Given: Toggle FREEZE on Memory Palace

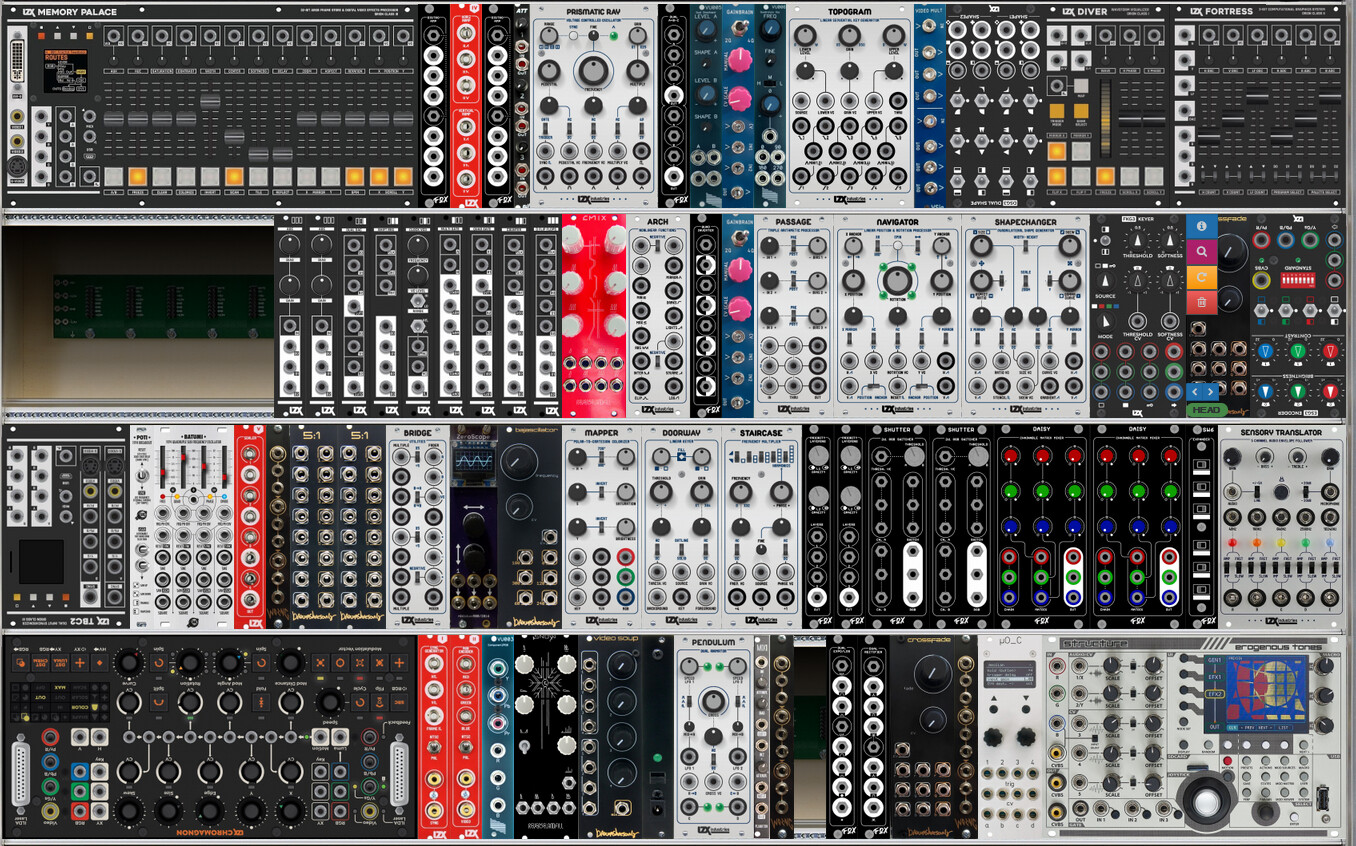Looking at the screenshot, I should point(137,176).
